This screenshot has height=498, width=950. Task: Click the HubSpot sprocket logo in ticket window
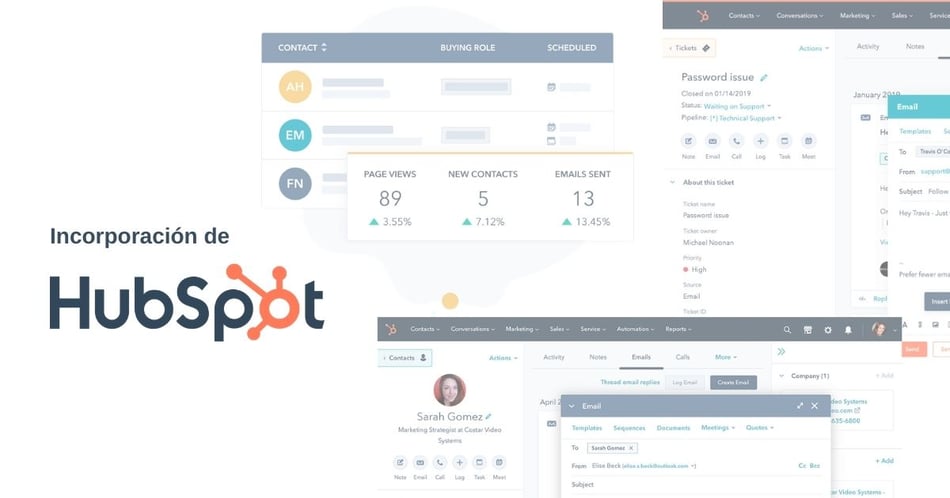[703, 16]
